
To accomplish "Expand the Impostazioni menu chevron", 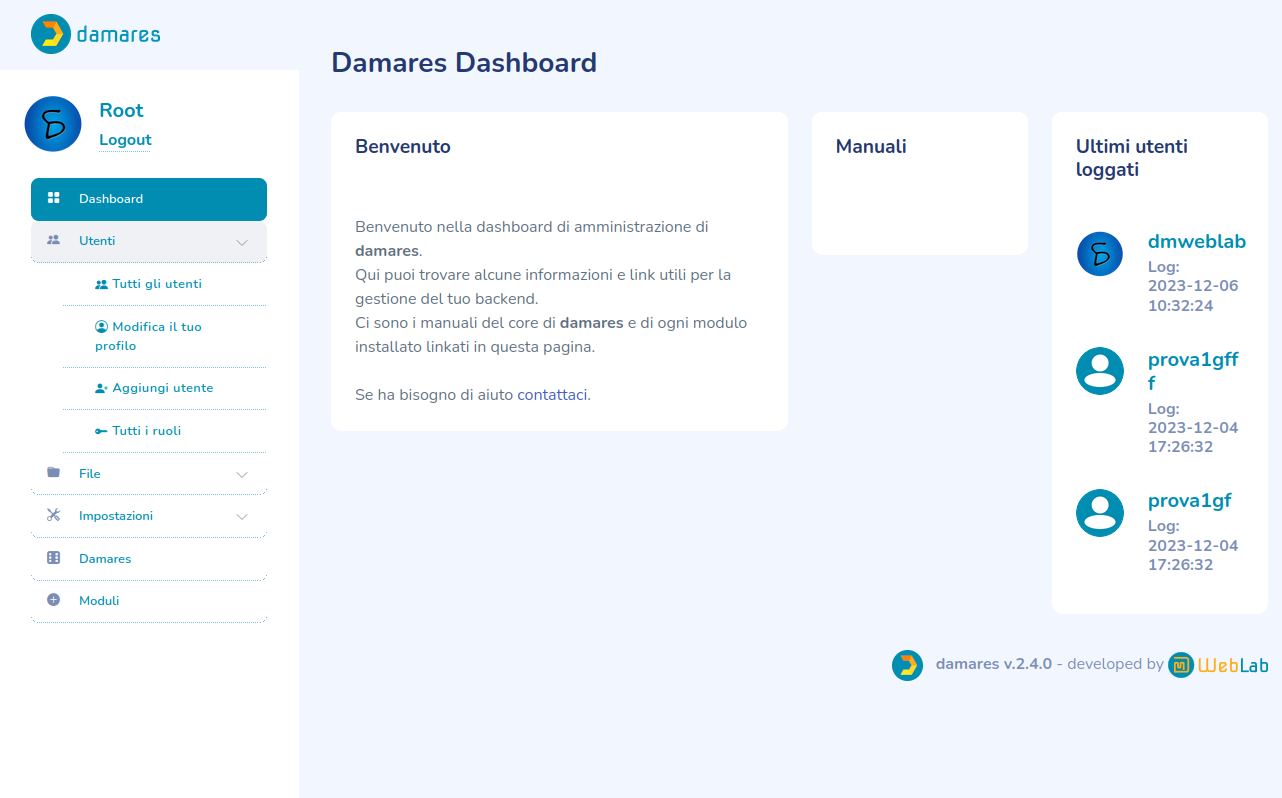I will (242, 517).
